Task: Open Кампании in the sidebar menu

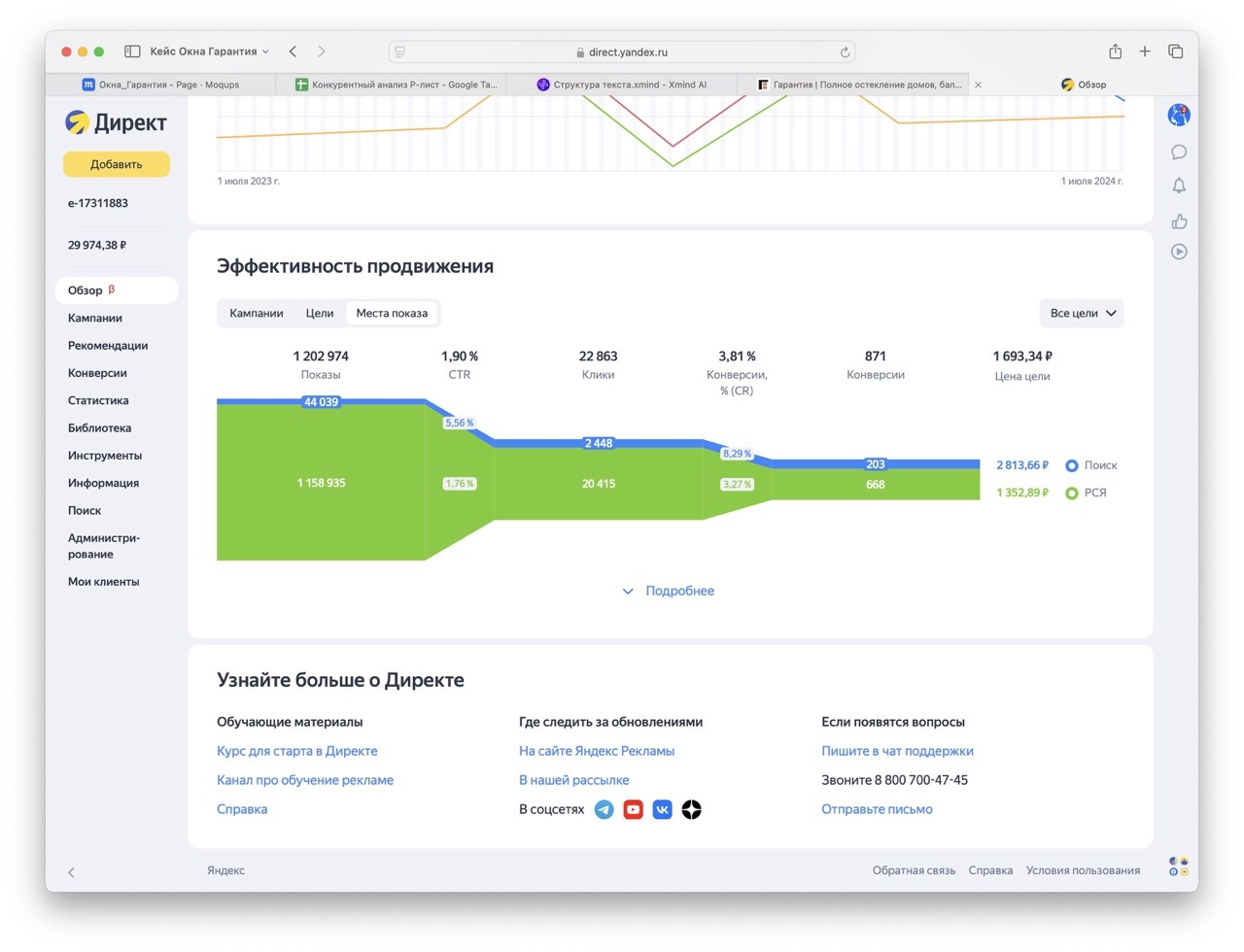Action: click(95, 318)
